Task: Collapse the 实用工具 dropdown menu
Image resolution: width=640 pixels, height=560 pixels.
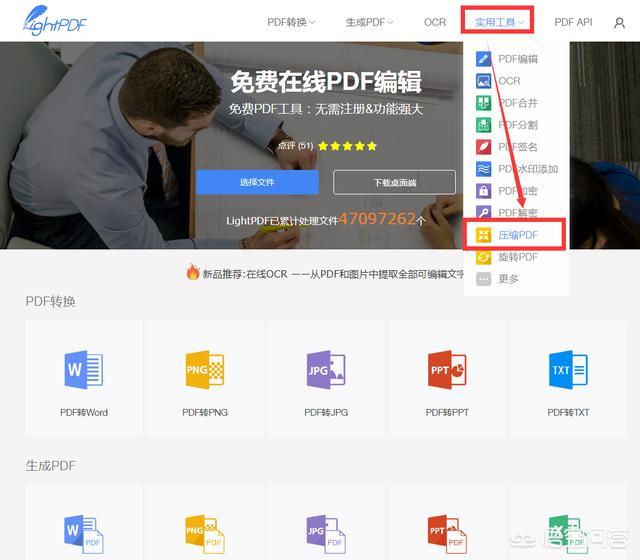Action: 499,22
